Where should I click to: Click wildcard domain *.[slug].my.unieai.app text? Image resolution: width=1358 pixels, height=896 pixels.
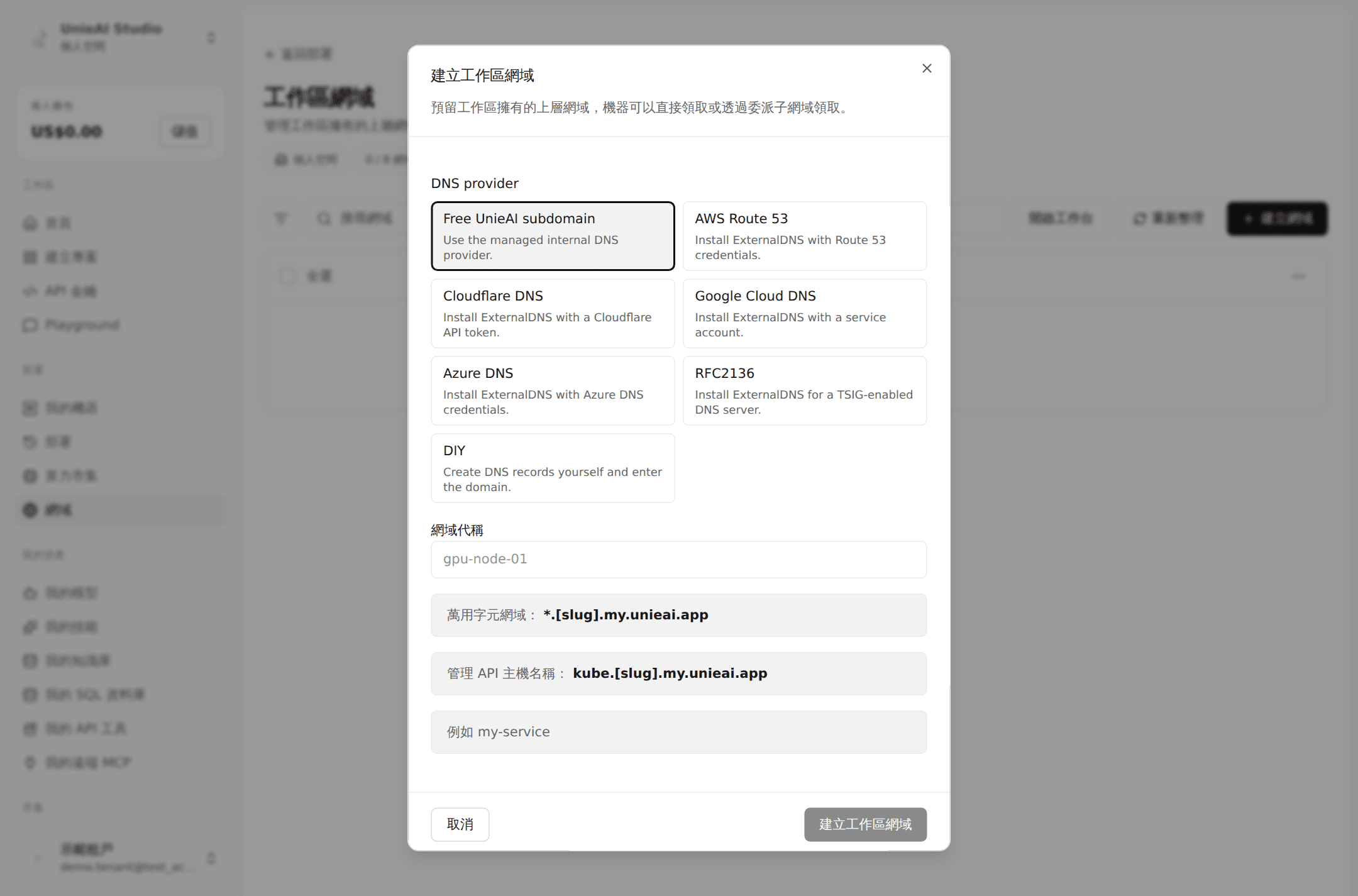tap(626, 615)
